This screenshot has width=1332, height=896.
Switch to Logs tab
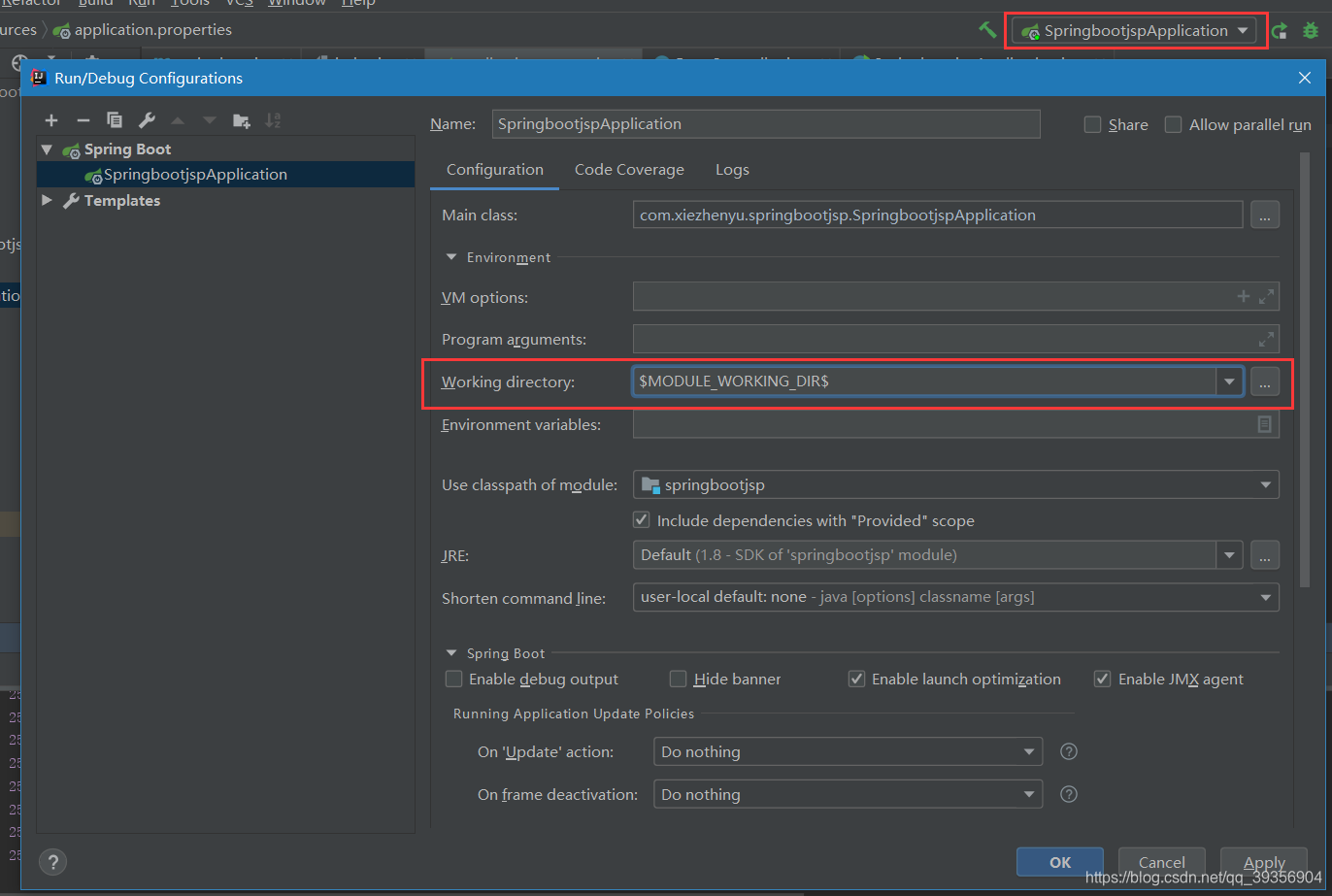pyautogui.click(x=732, y=170)
